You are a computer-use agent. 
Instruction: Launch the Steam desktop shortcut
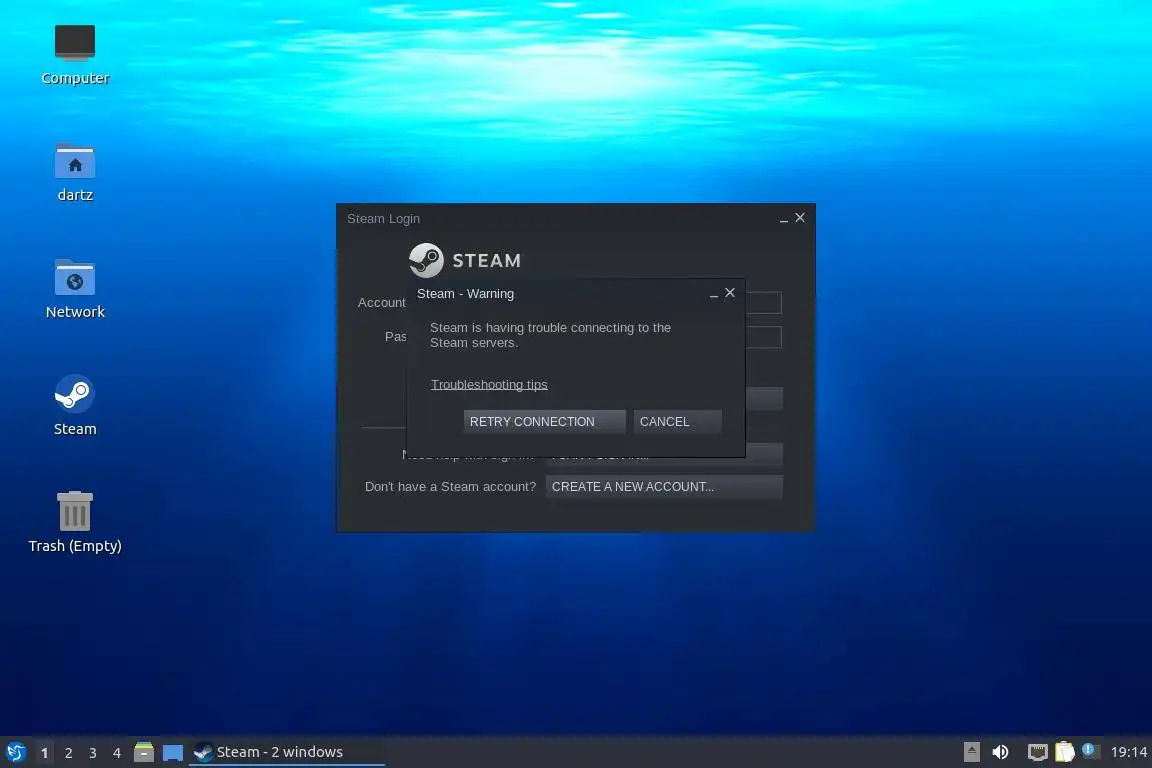(75, 406)
